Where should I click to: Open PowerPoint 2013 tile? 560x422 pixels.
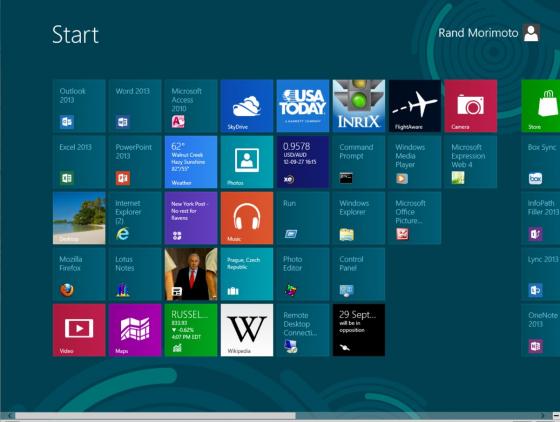(x=135, y=162)
